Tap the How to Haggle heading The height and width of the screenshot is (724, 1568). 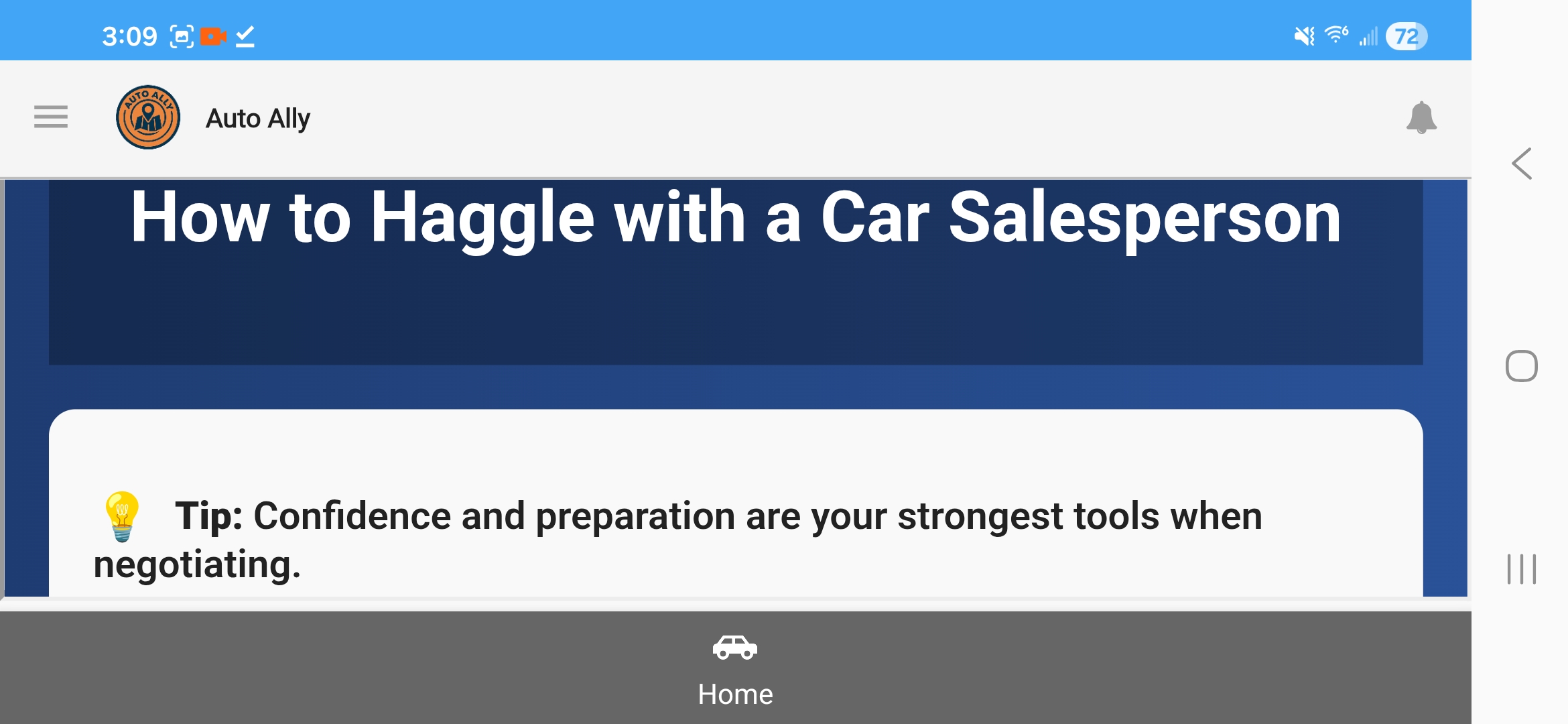coord(735,217)
